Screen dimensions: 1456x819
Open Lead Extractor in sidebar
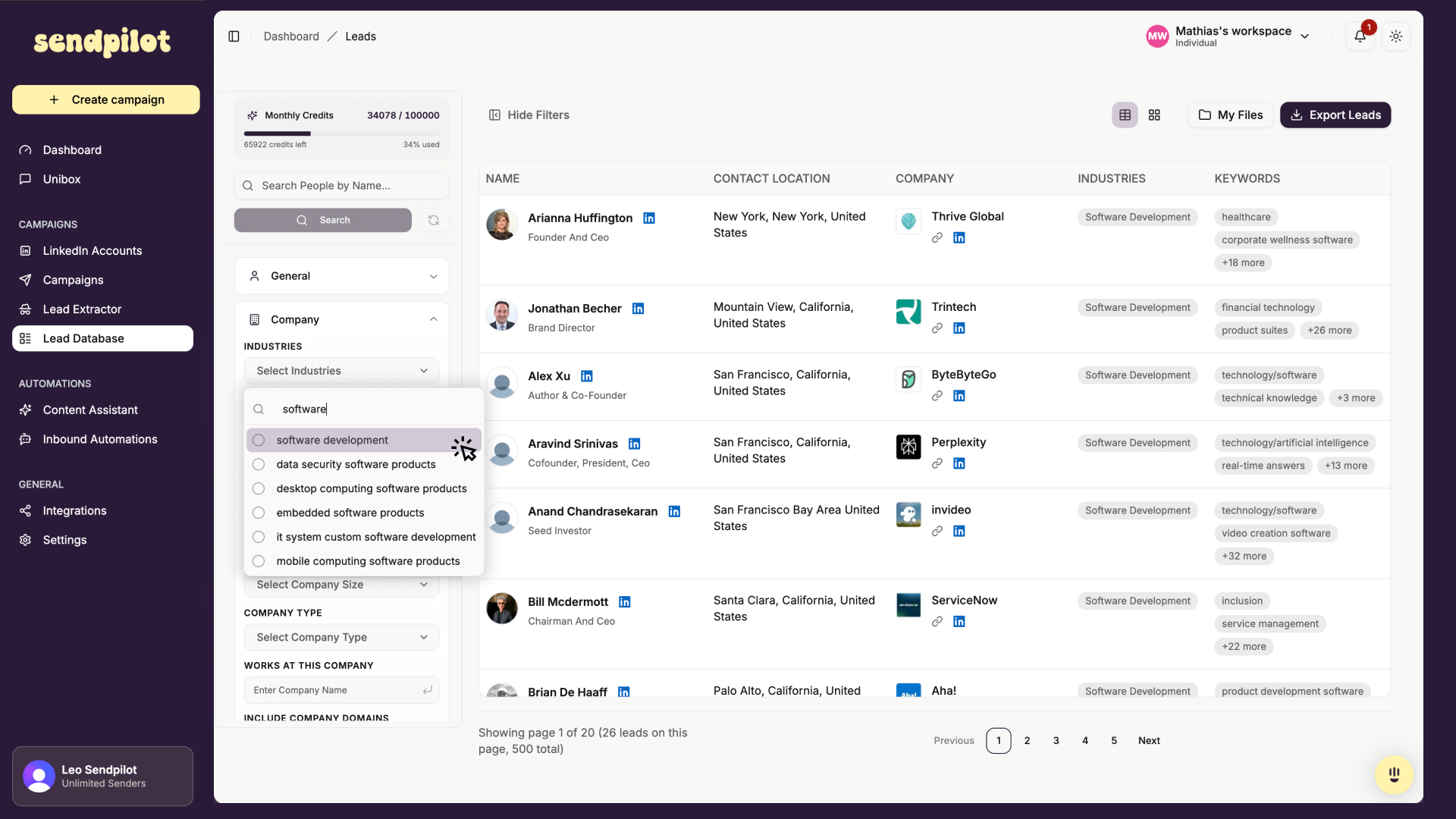pos(82,309)
